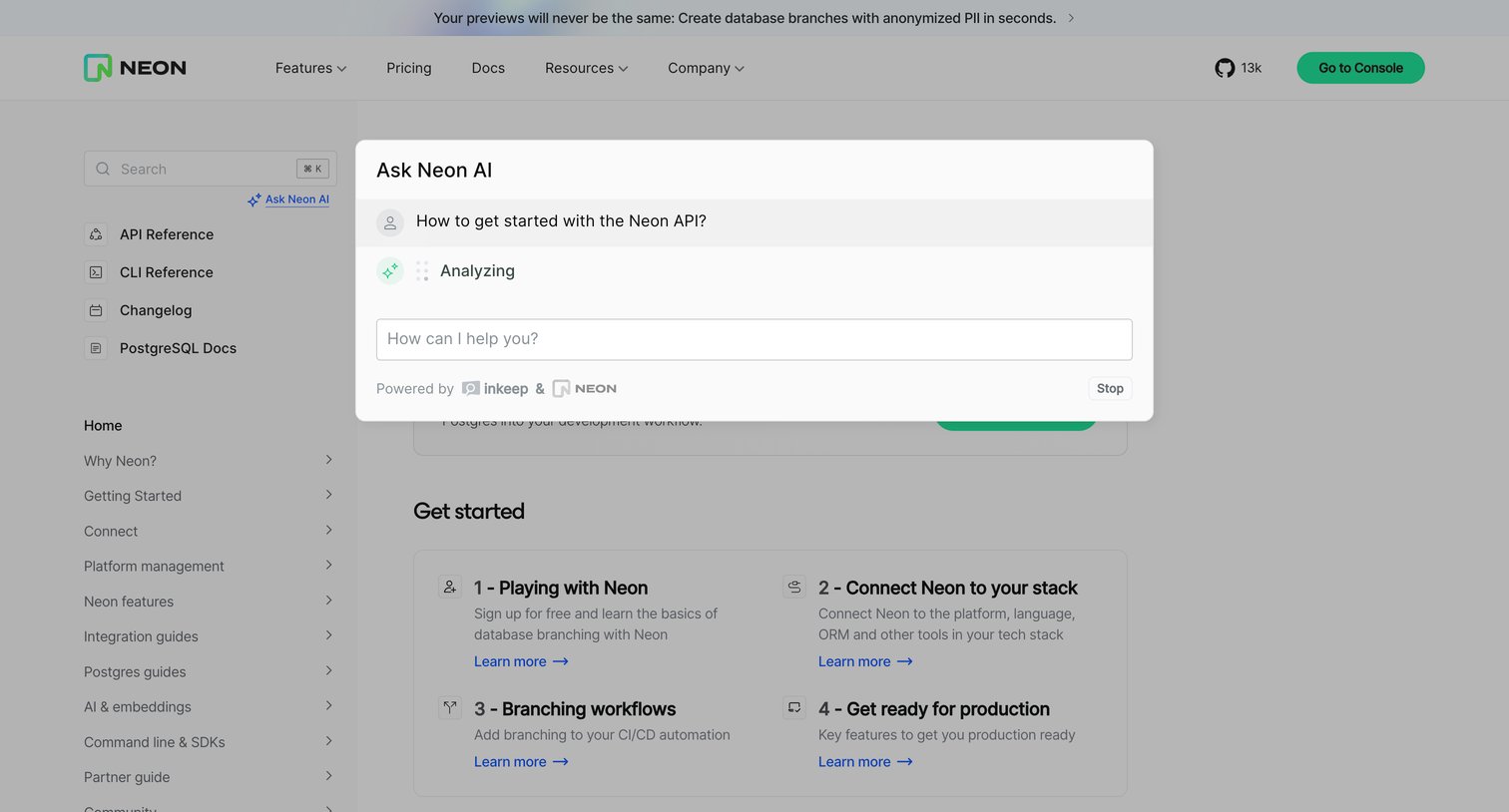Expand the Postgres guides section
Image resolution: width=1509 pixels, height=812 pixels.
coord(328,670)
